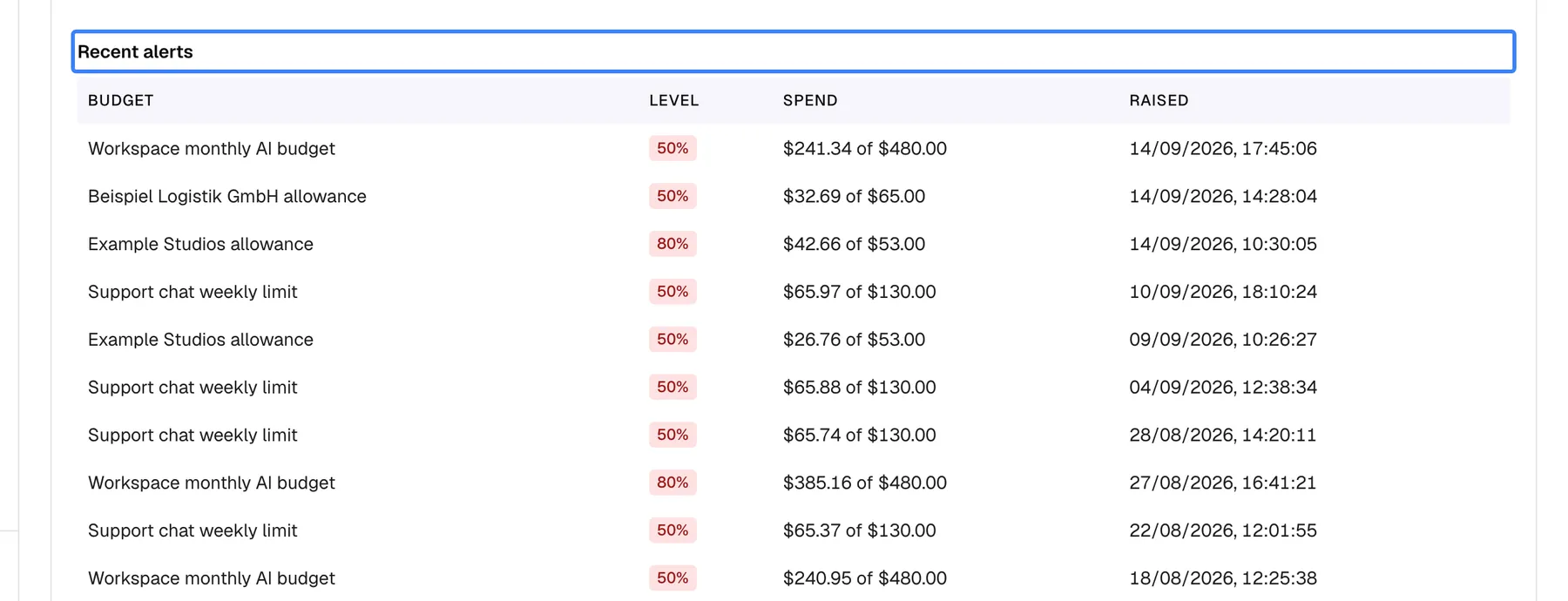
Task: Select Support chat weekly limit raised 10/09/2026
Action: [x=793, y=292]
